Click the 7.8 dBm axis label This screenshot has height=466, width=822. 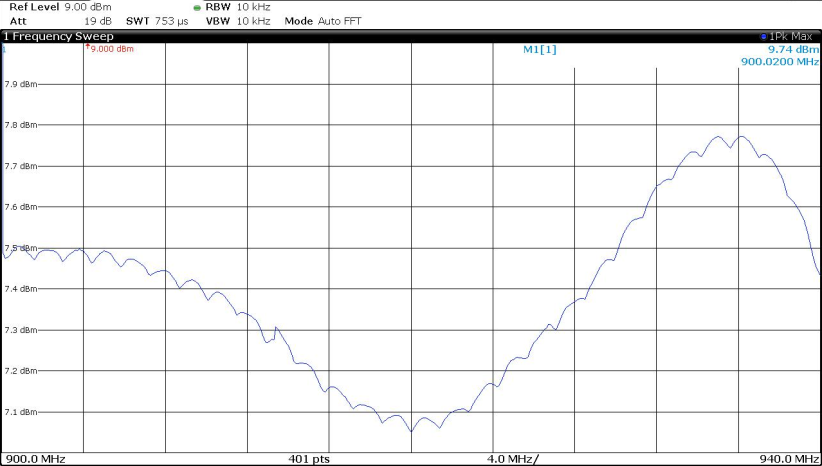(20, 125)
